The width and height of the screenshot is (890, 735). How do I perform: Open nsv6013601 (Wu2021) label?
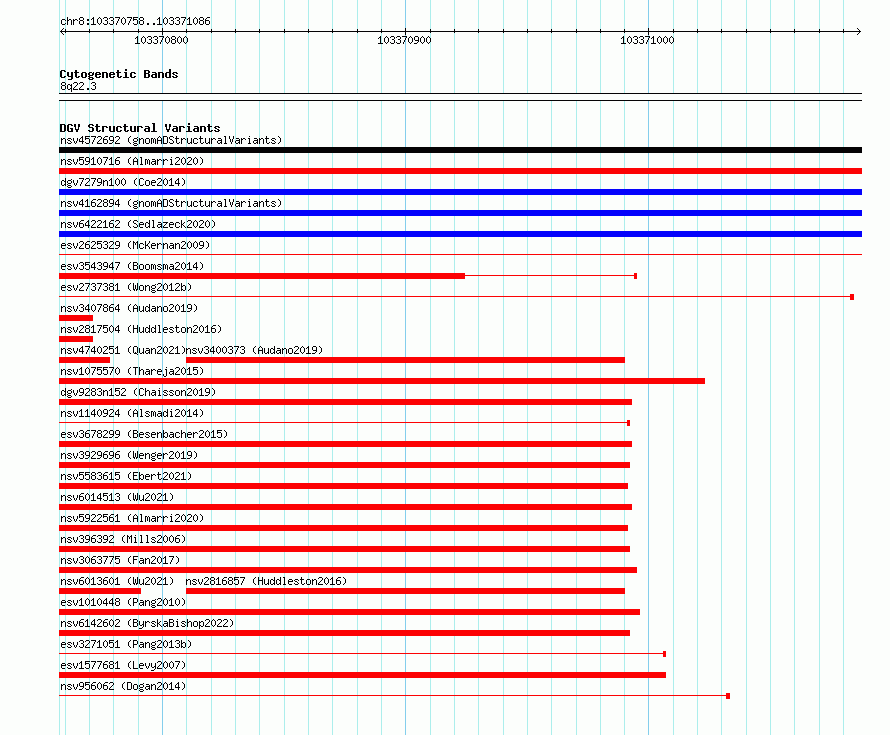(x=117, y=581)
